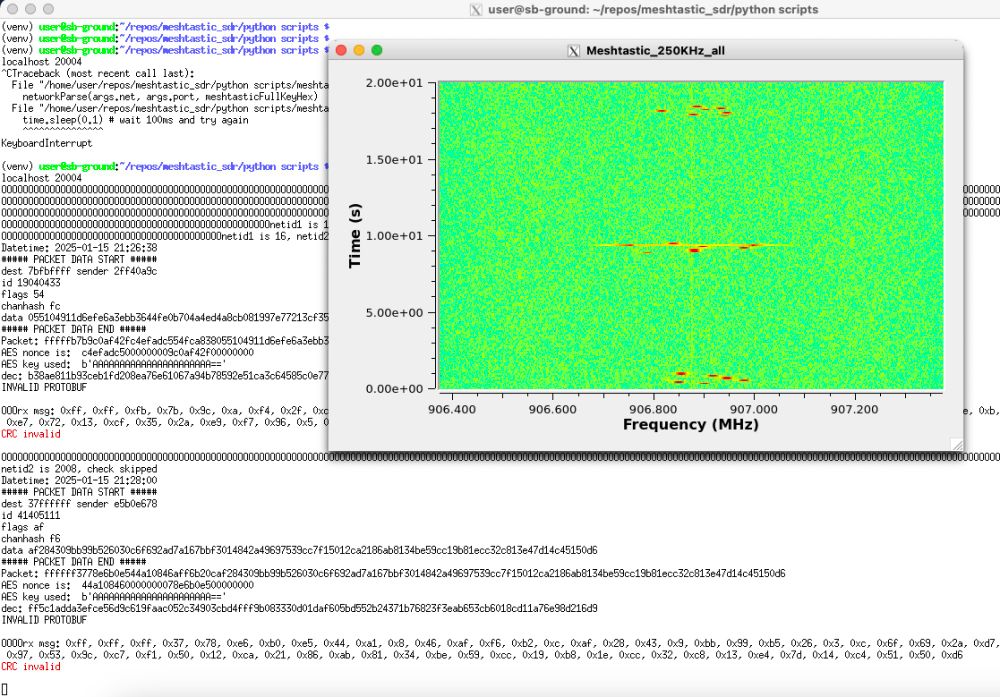Click 'Datetime: 2025-01-15 21:28:00' in terminal
This screenshot has width=1000, height=697.
coord(79,480)
